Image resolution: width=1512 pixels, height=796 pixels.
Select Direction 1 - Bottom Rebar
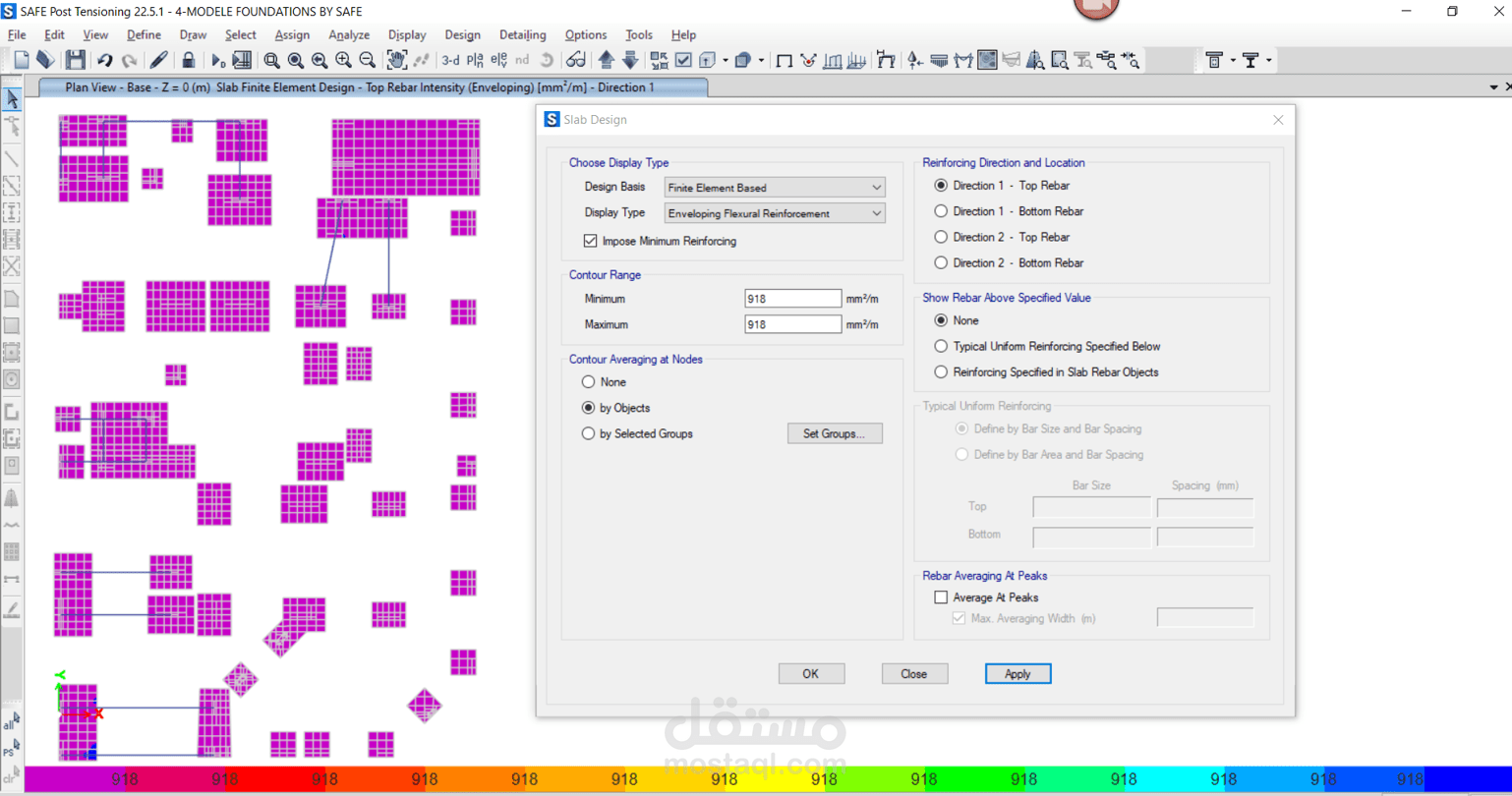[x=1008, y=211]
